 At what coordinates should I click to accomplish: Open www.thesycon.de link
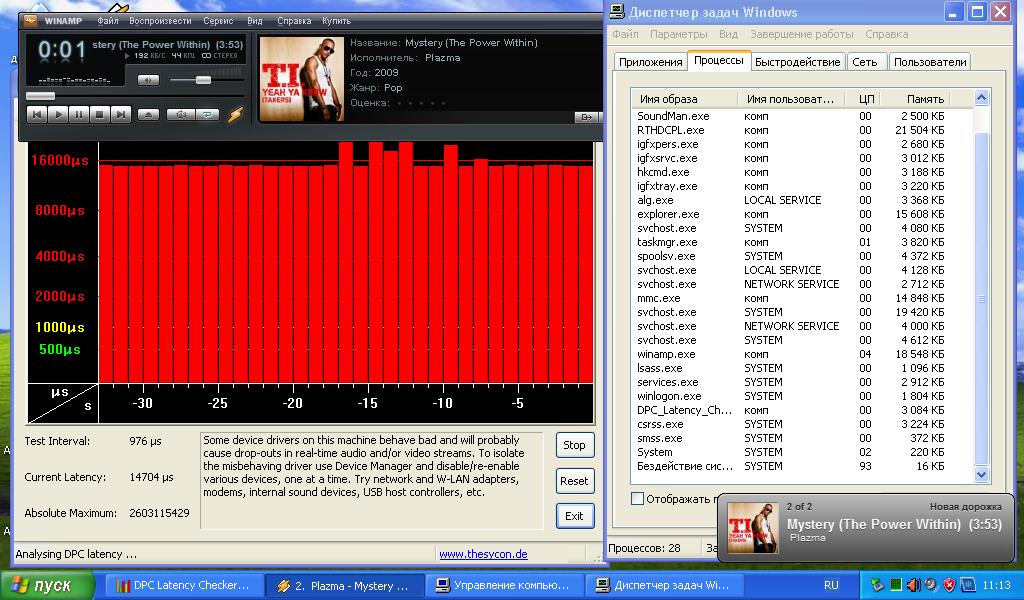point(483,554)
